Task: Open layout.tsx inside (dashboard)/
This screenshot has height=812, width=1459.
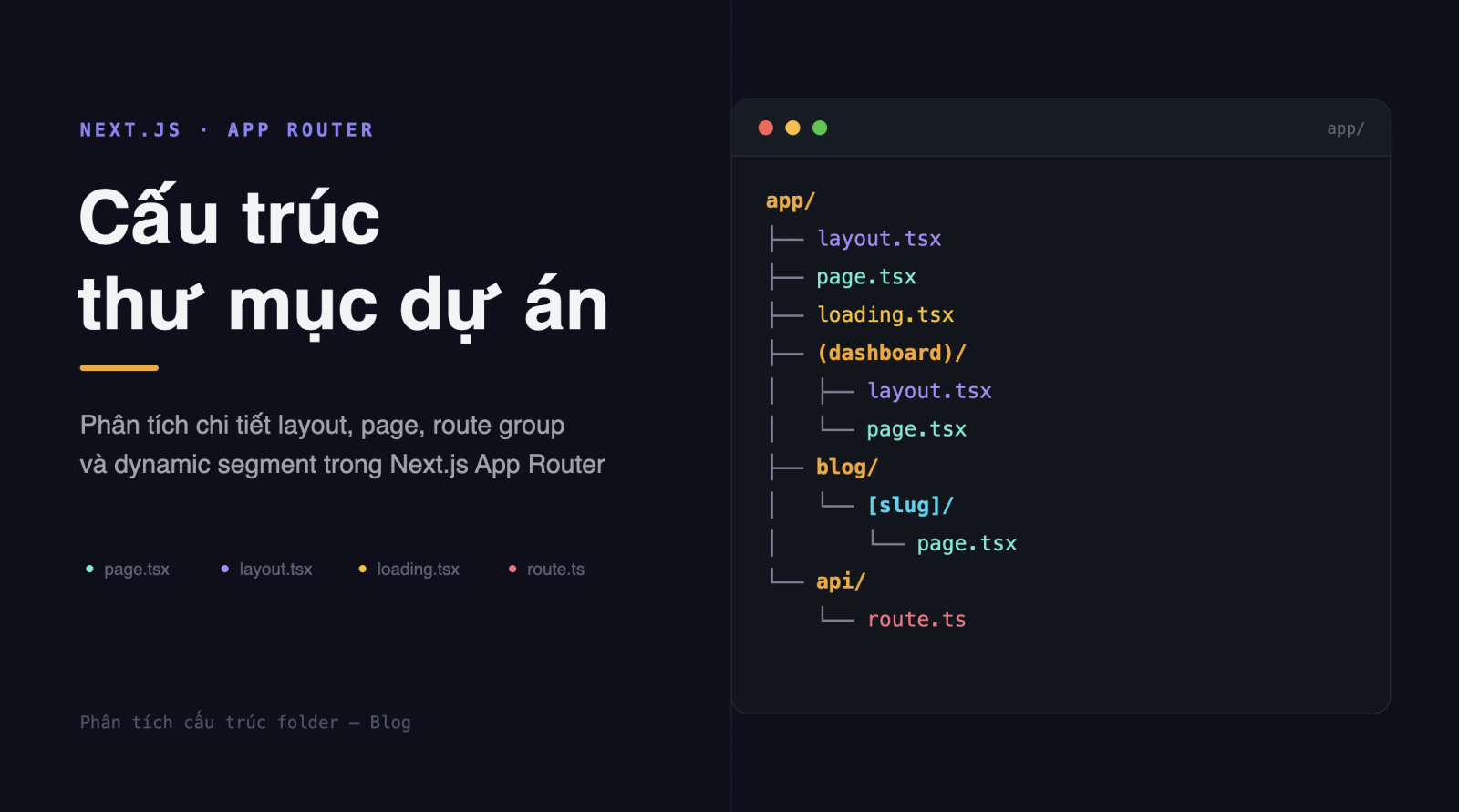Action: [929, 391]
